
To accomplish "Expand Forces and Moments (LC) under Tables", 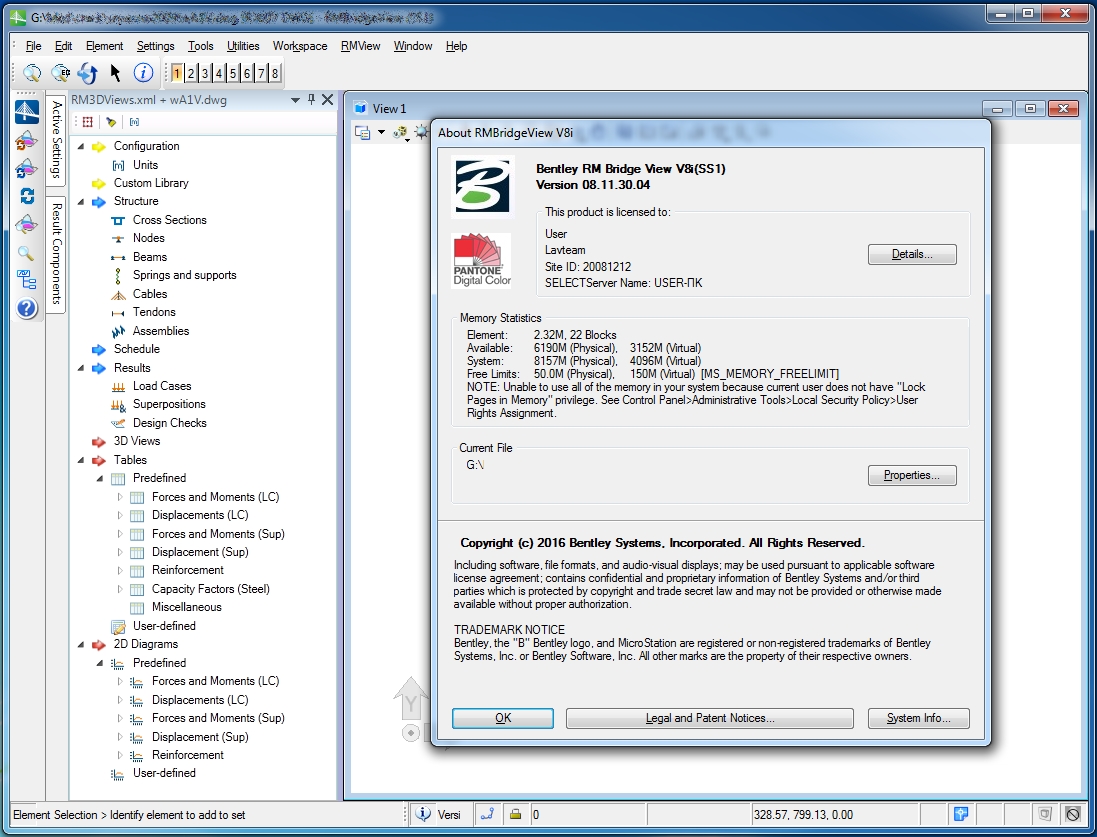I will point(120,497).
